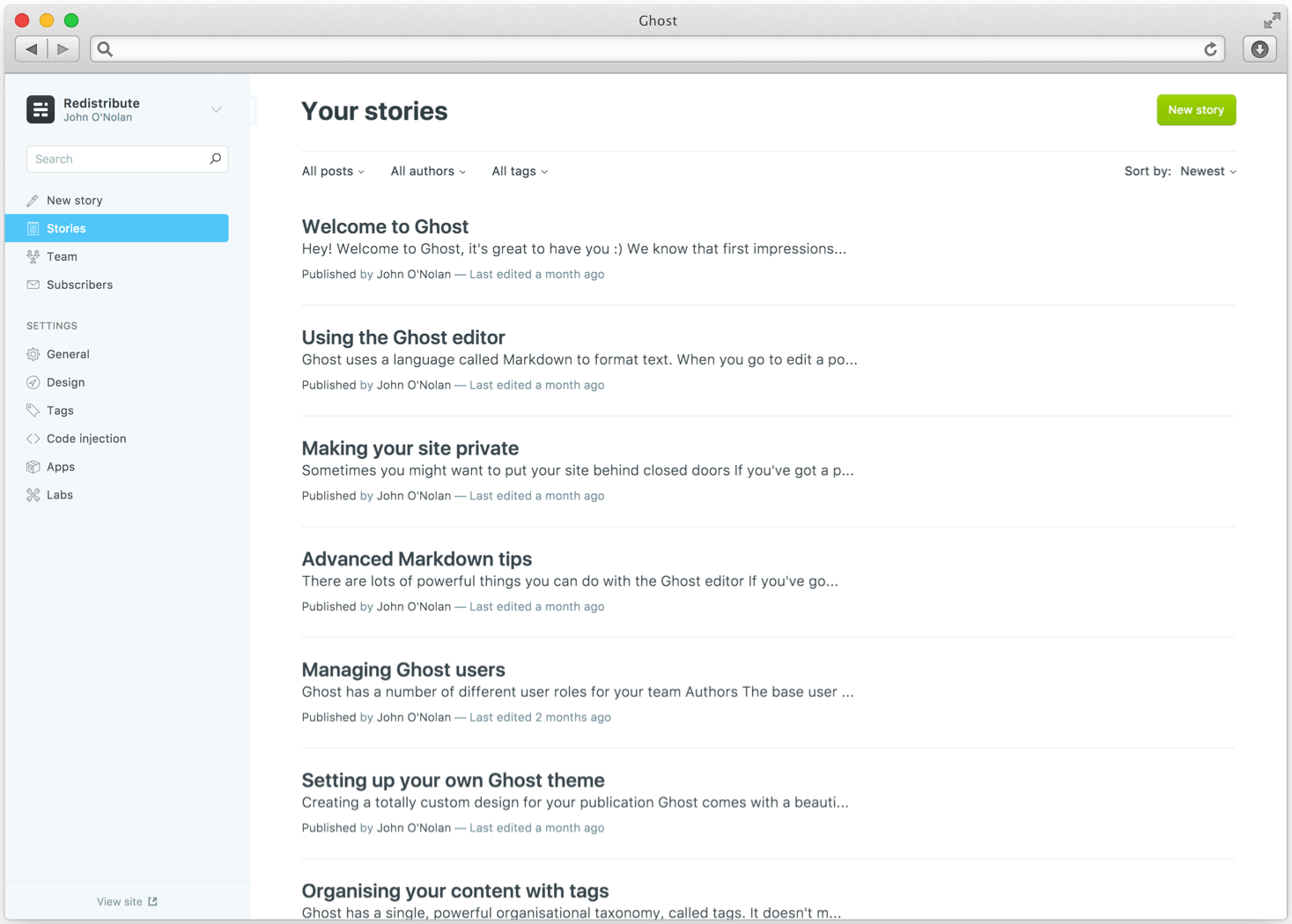The width and height of the screenshot is (1292, 924).
Task: Click the Redistribute blog logo icon
Action: point(41,109)
